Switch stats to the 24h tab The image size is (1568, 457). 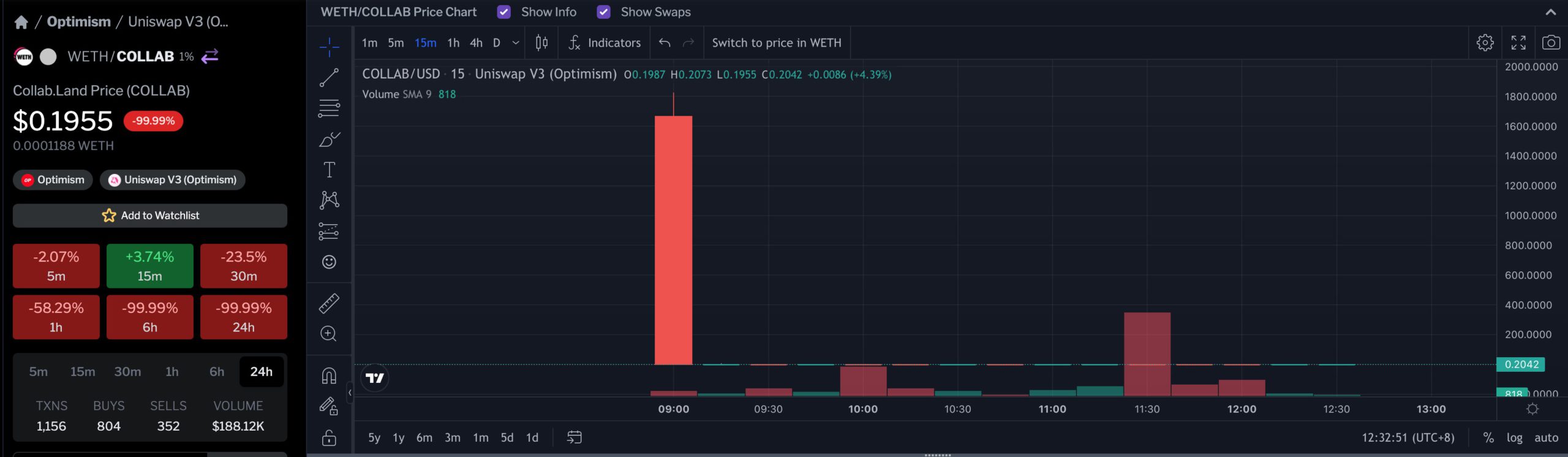[262, 372]
